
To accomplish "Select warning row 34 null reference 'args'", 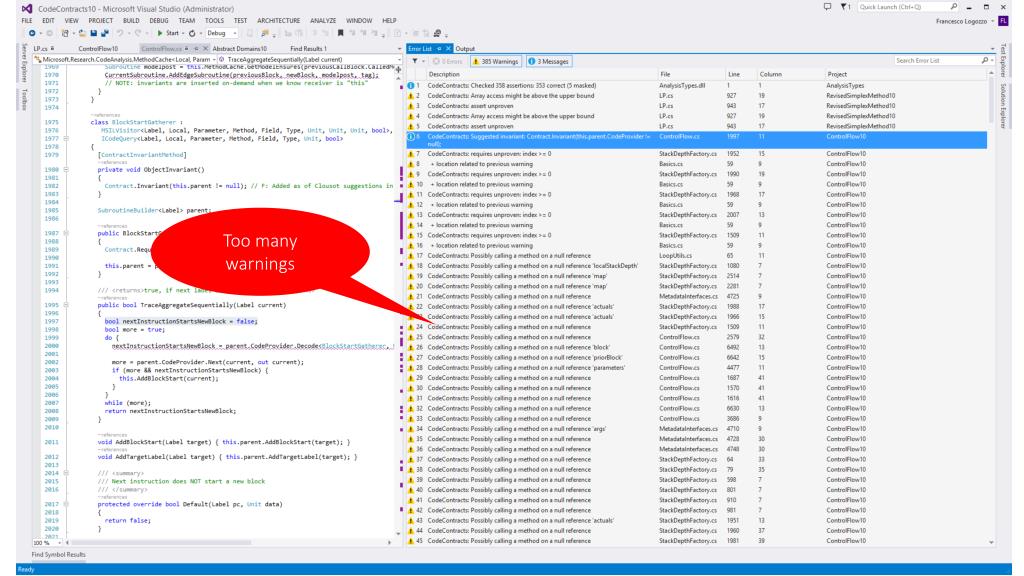I will click(696, 429).
